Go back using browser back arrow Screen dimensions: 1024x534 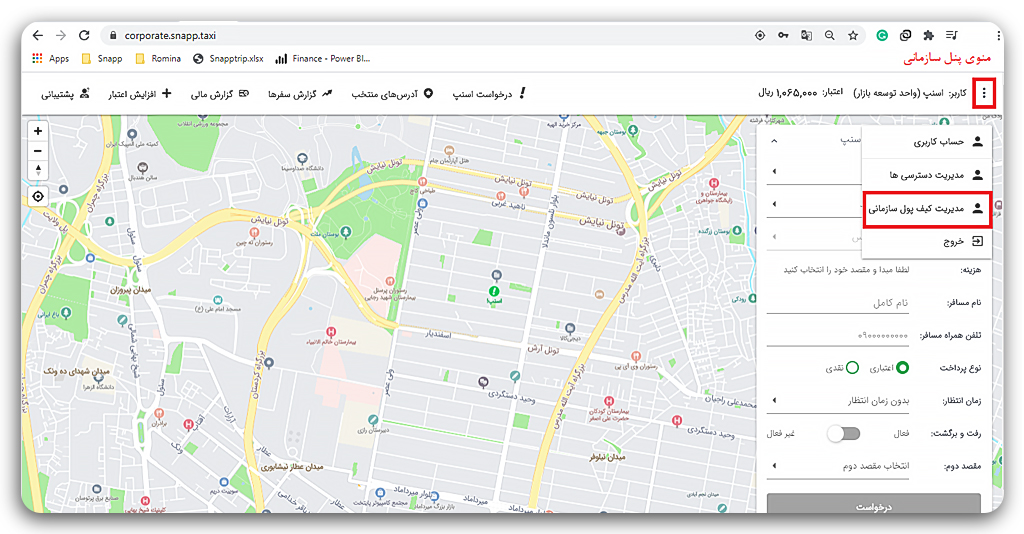[x=38, y=35]
